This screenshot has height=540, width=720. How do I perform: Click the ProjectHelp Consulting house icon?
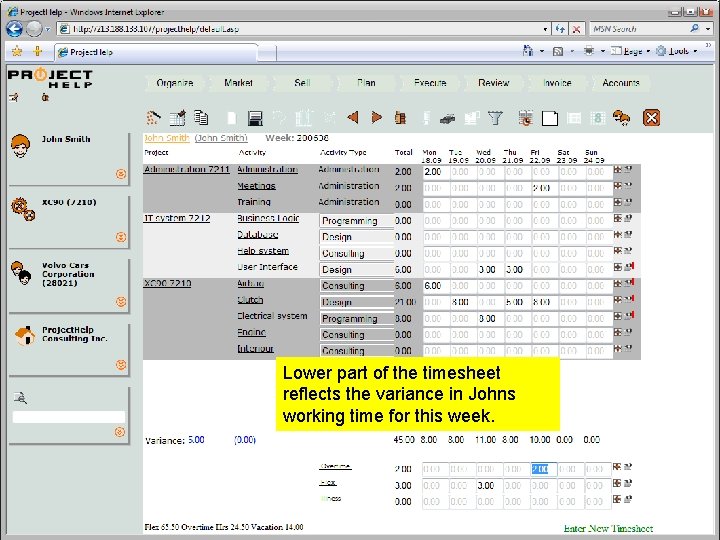[25, 336]
